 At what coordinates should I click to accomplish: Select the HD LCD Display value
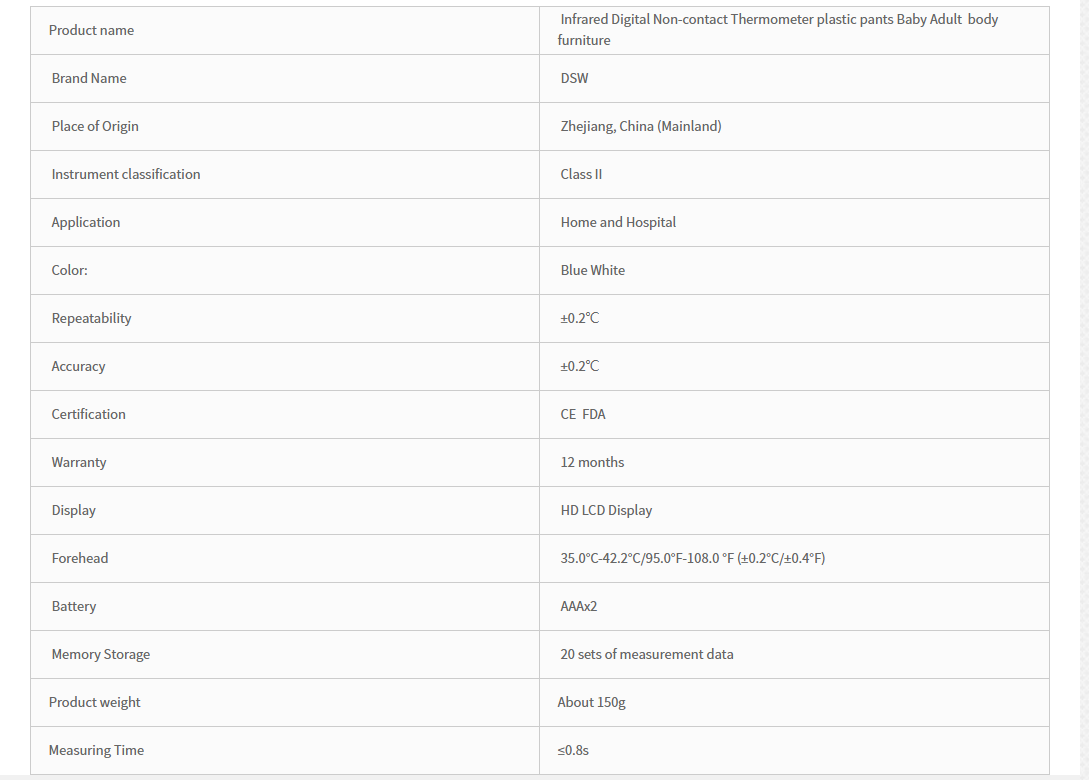[606, 510]
